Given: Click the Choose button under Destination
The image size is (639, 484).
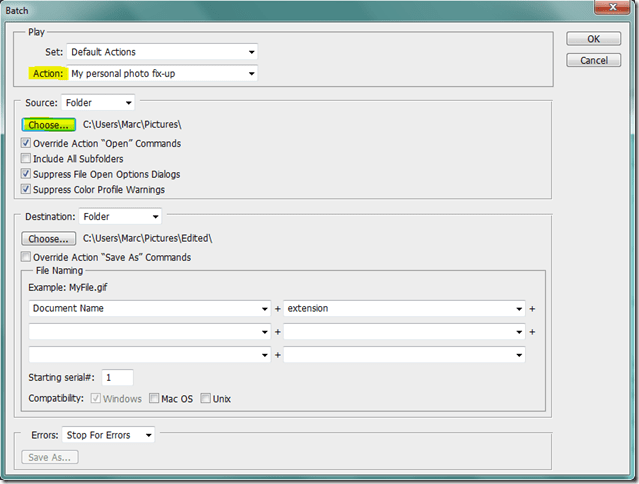Looking at the screenshot, I should pos(49,239).
